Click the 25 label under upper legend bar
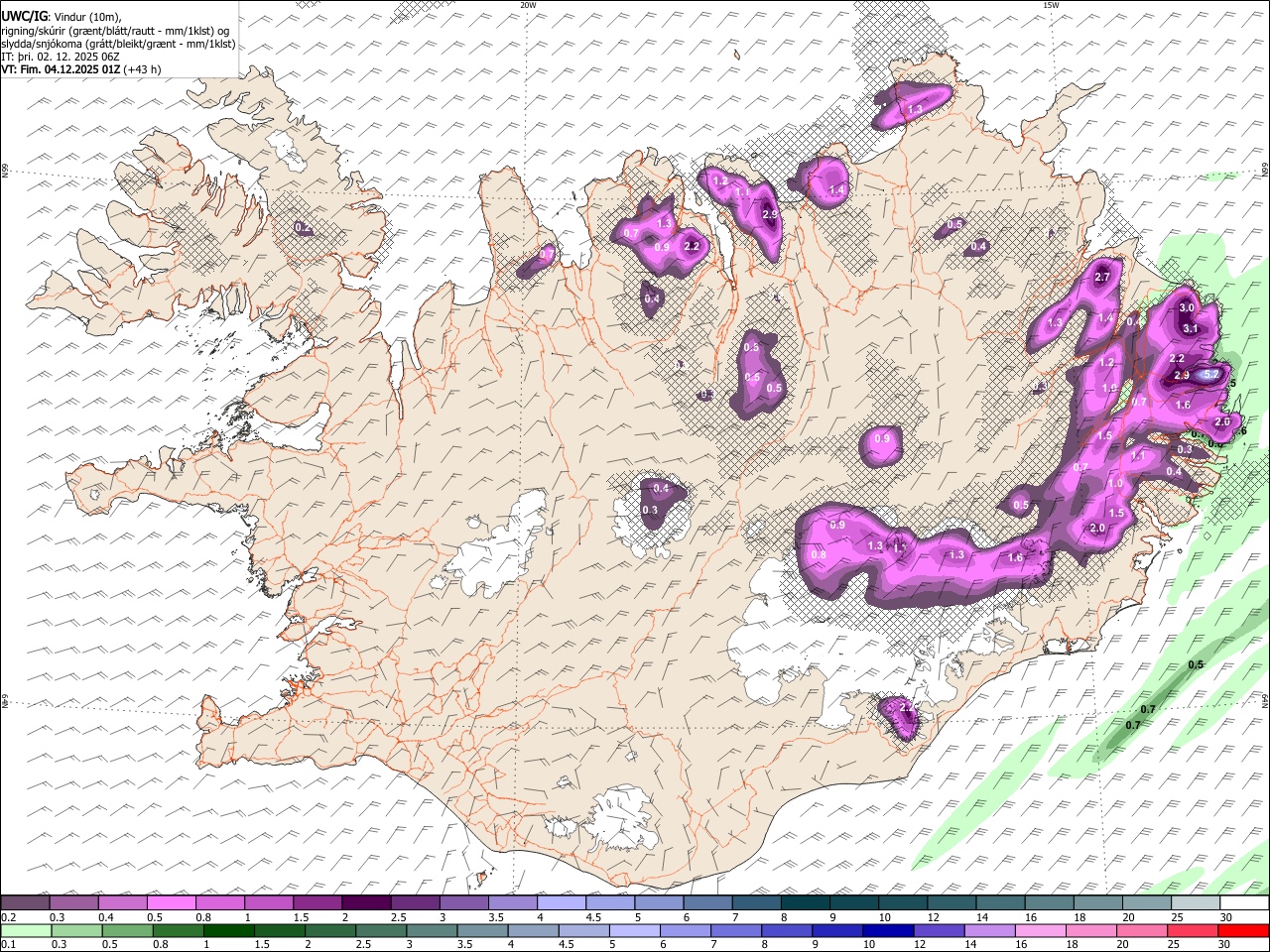Screen dimensions: 1270x952 point(1177,917)
